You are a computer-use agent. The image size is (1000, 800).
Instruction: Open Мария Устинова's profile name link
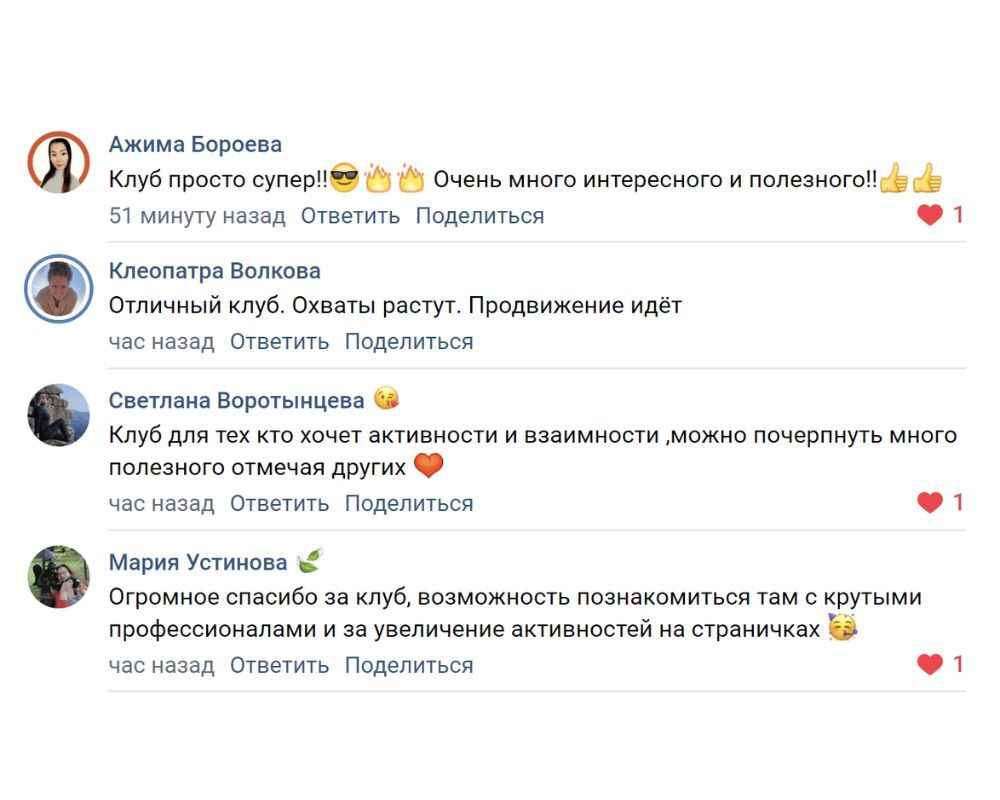click(x=198, y=563)
